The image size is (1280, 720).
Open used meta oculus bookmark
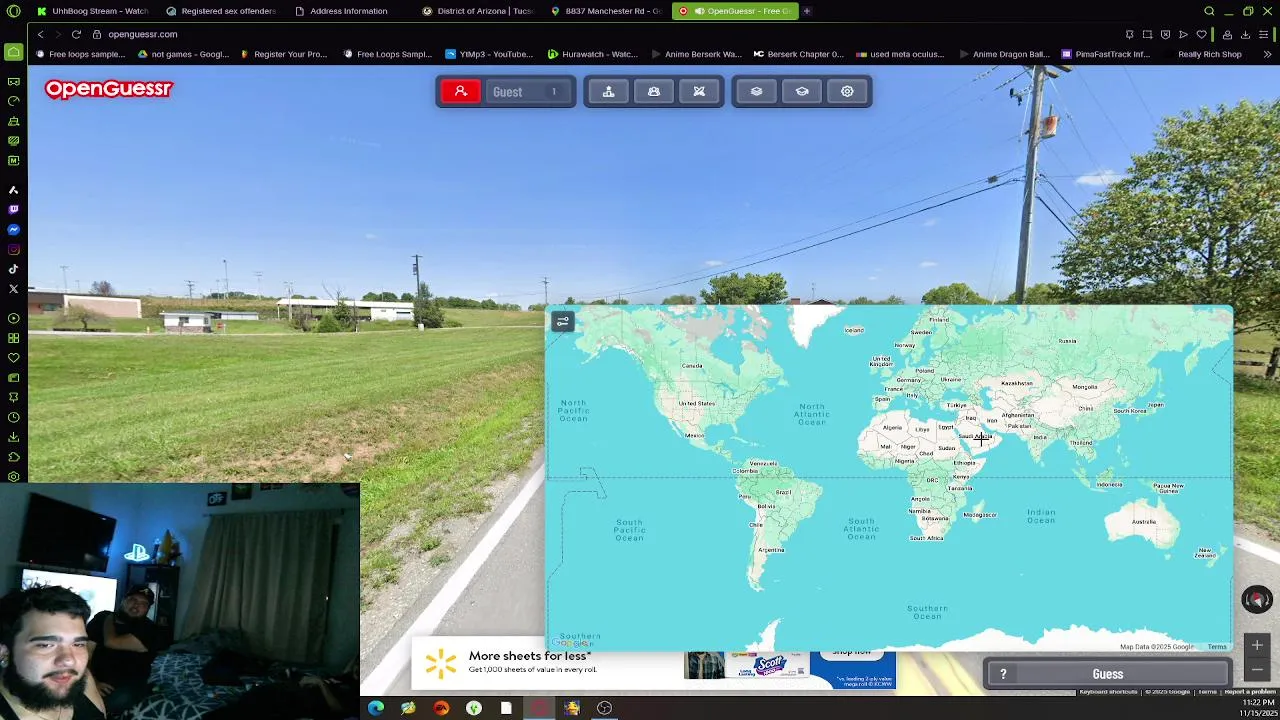pyautogui.click(x=900, y=54)
